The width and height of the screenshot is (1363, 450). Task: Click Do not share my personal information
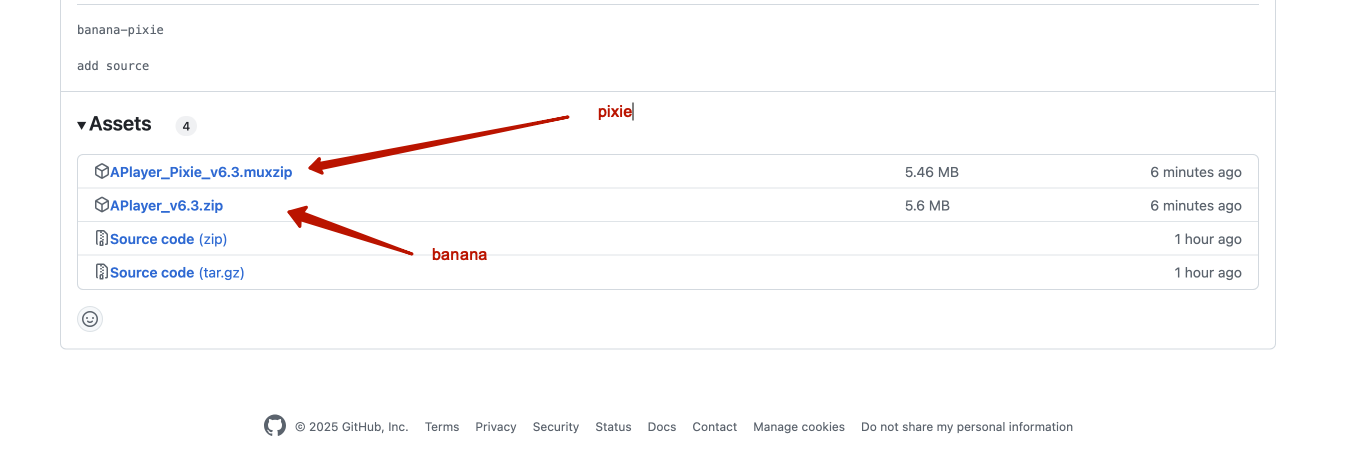[x=967, y=427]
